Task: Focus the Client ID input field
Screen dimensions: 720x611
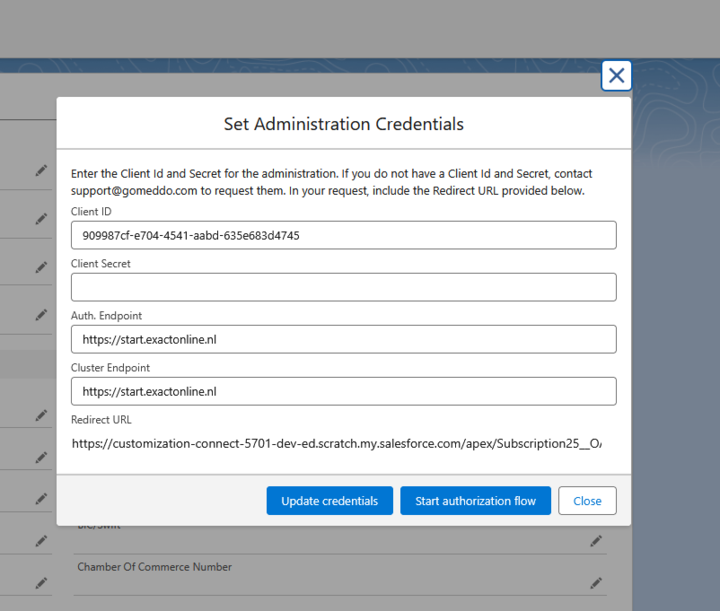Action: tap(343, 235)
